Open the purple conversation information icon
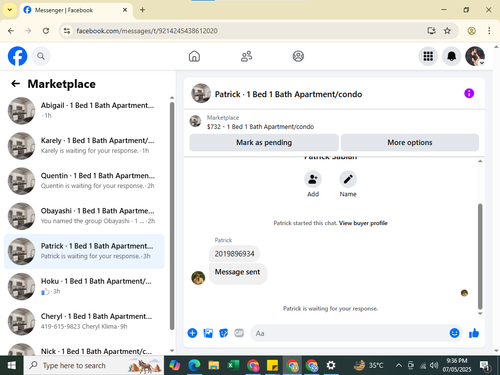Image resolution: width=500 pixels, height=375 pixels. click(469, 93)
